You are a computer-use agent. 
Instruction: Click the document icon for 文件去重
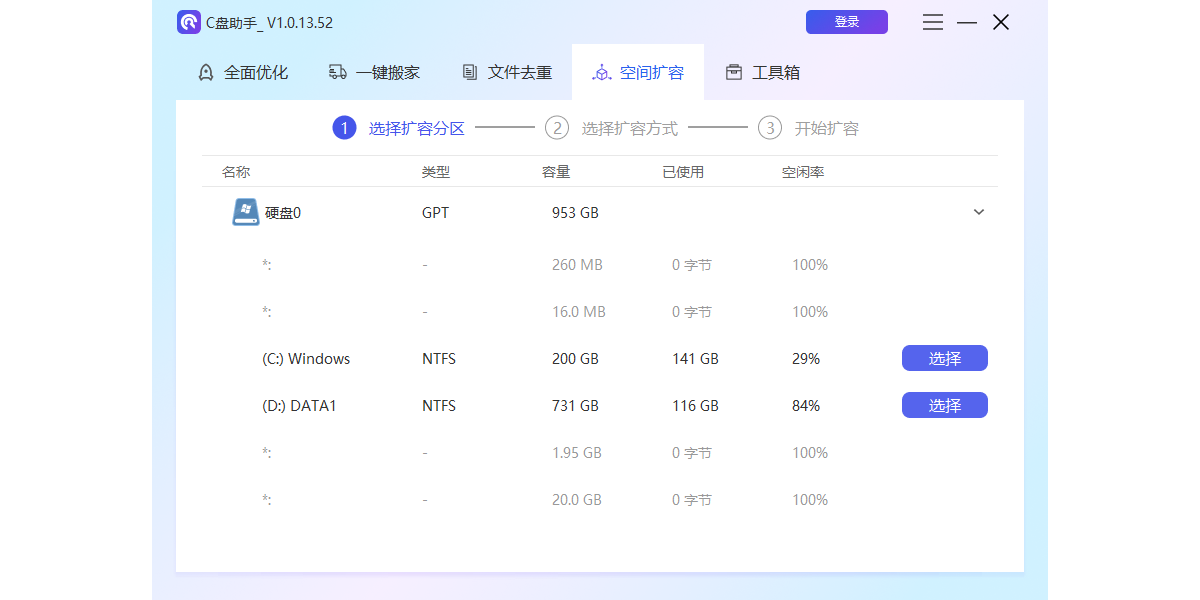click(470, 72)
